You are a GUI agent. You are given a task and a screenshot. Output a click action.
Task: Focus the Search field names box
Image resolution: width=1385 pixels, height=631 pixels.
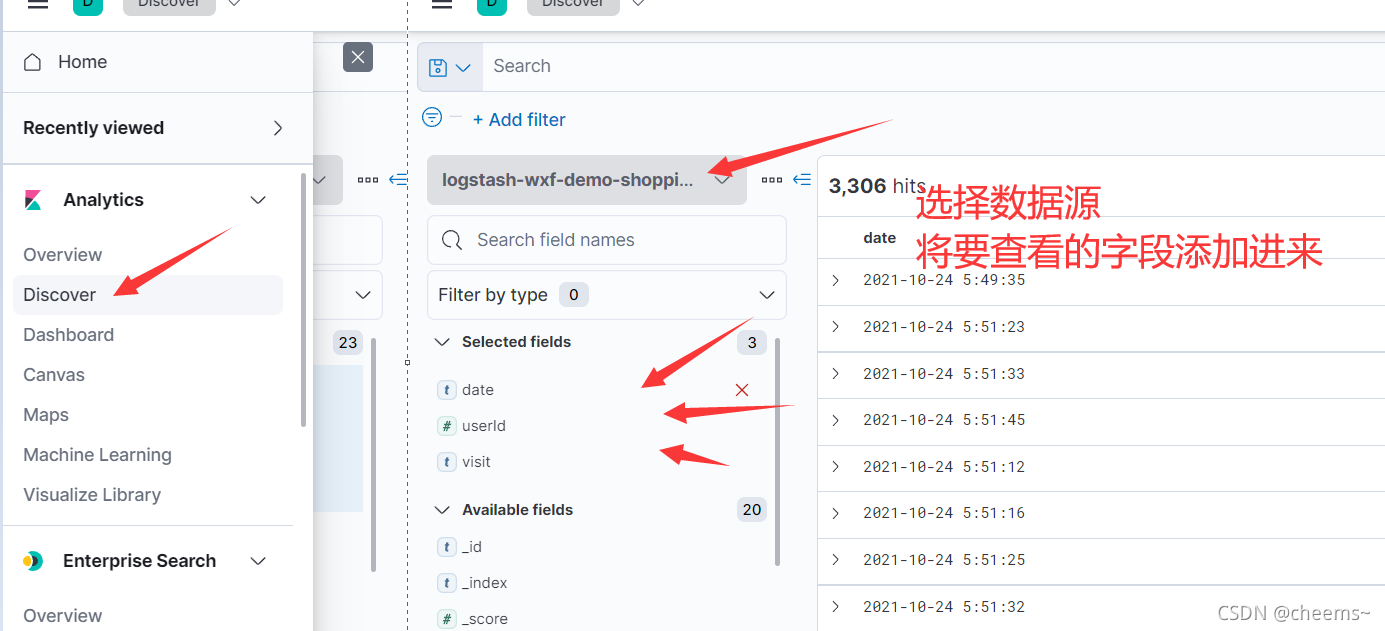point(607,240)
